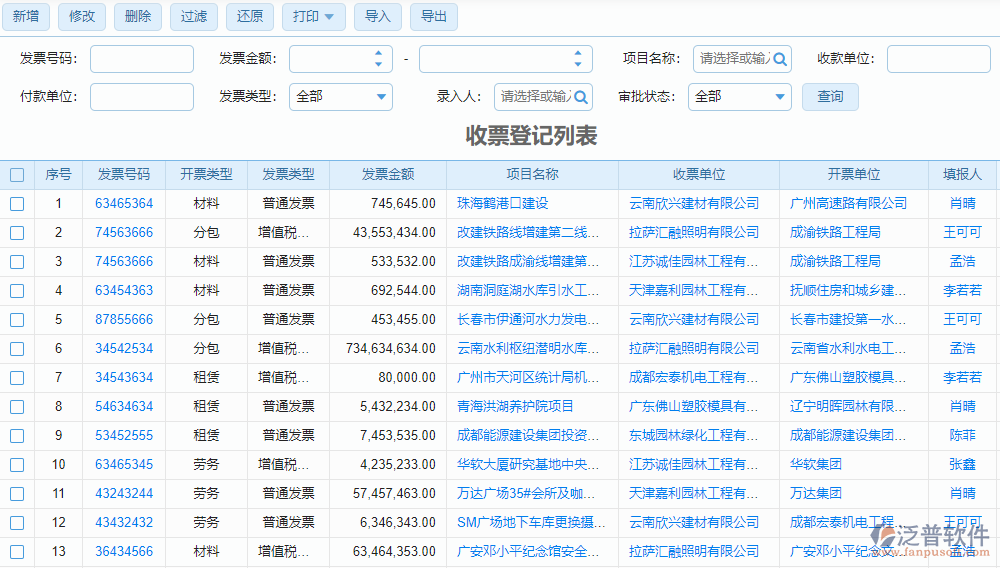Screen dimensions: 1000x568
Task: Click the search icon in 录入人 field
Action: (581, 97)
